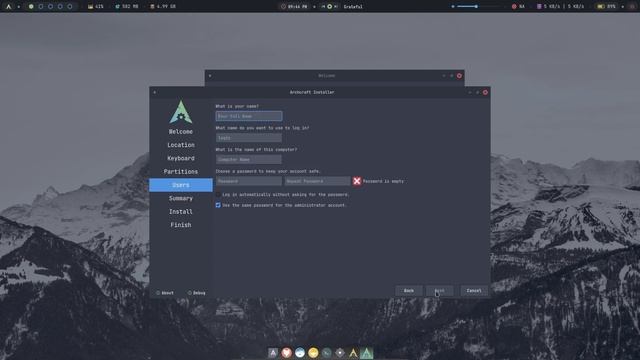Click the disk usage indicator showing GB
This screenshot has width=640, height=360.
pos(163,7)
